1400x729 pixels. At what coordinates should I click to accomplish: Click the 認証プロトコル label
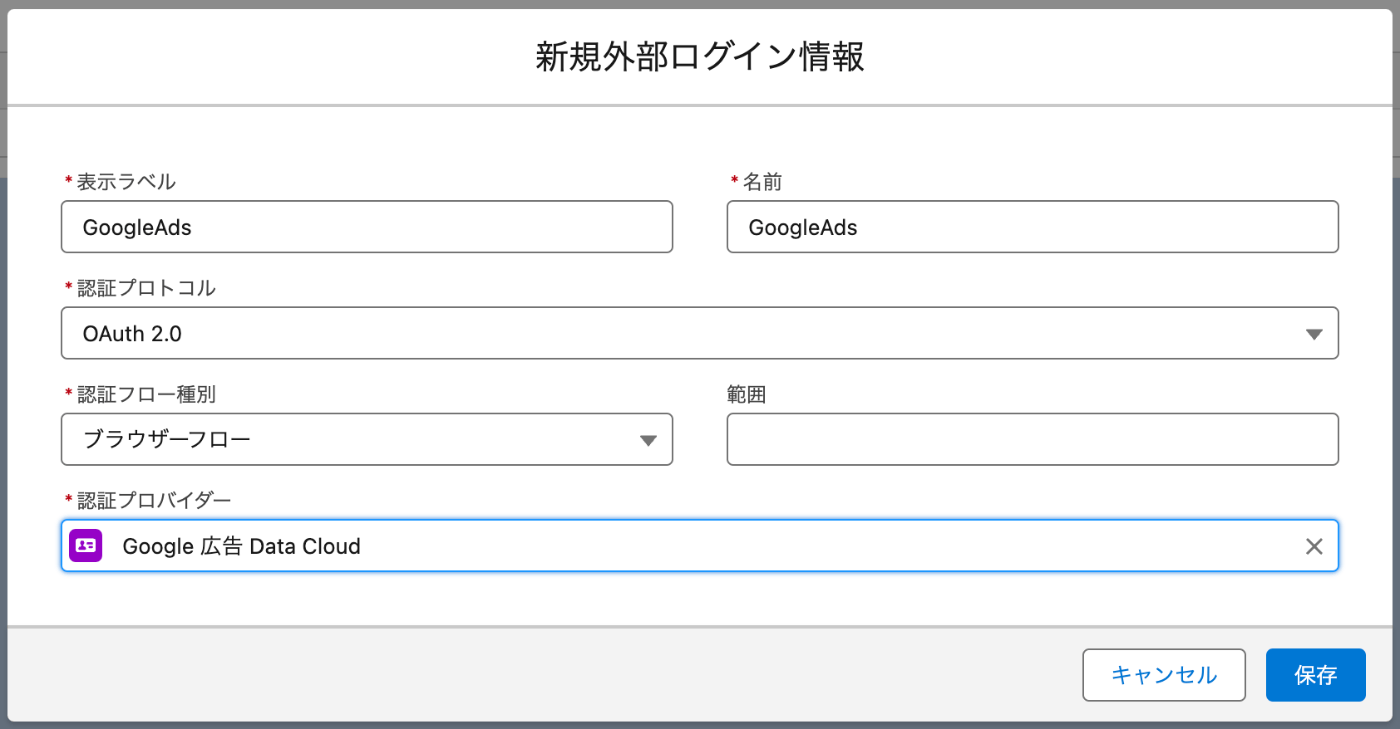146,288
